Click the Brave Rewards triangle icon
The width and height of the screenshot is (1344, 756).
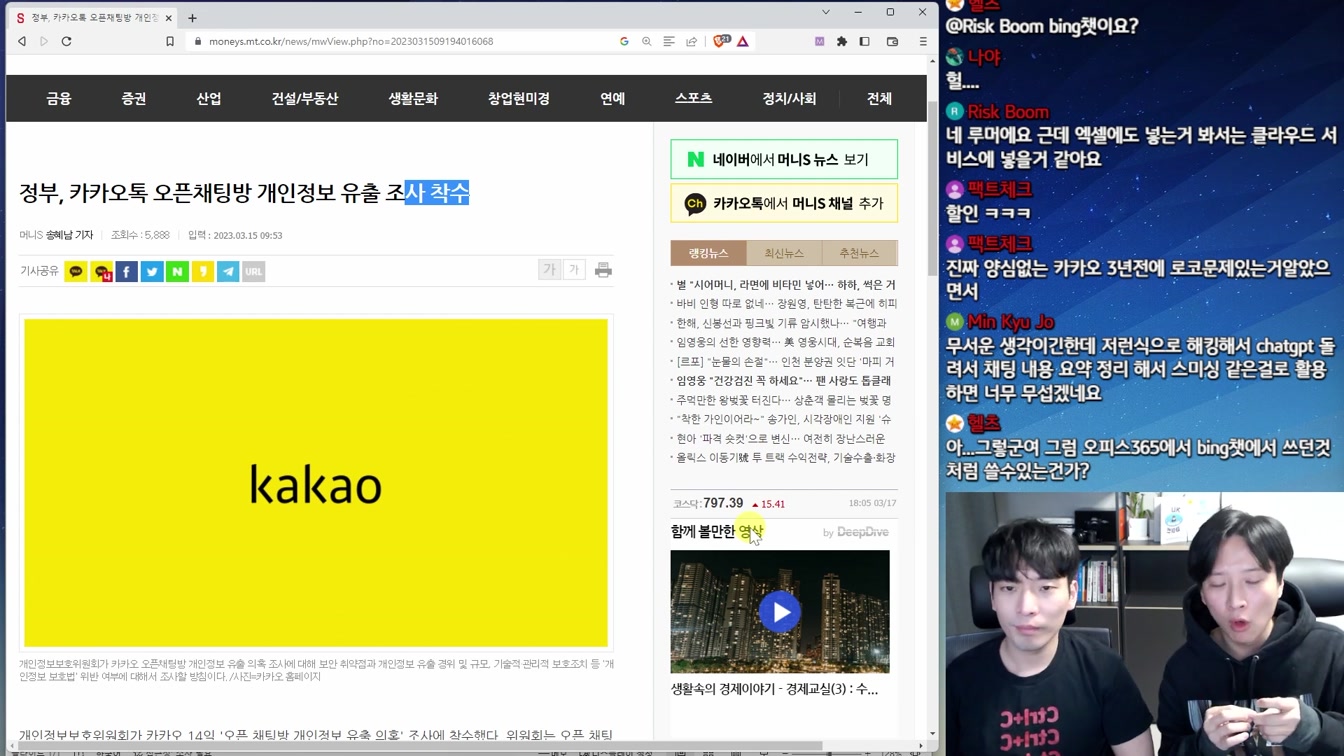(743, 41)
